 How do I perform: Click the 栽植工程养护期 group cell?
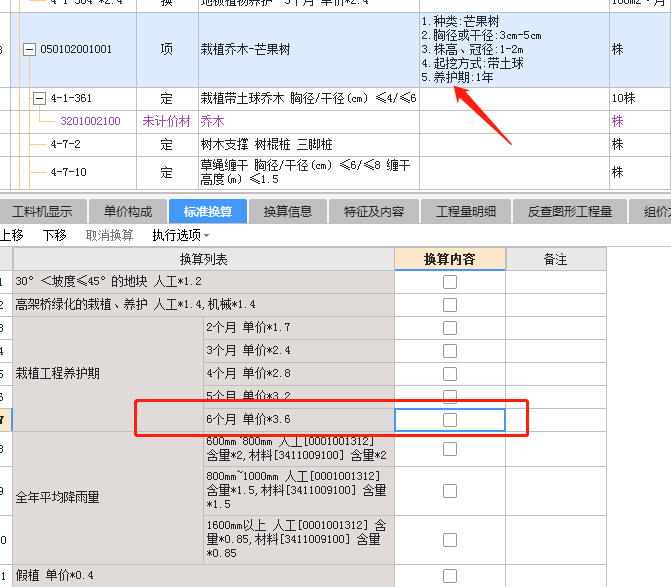108,374
